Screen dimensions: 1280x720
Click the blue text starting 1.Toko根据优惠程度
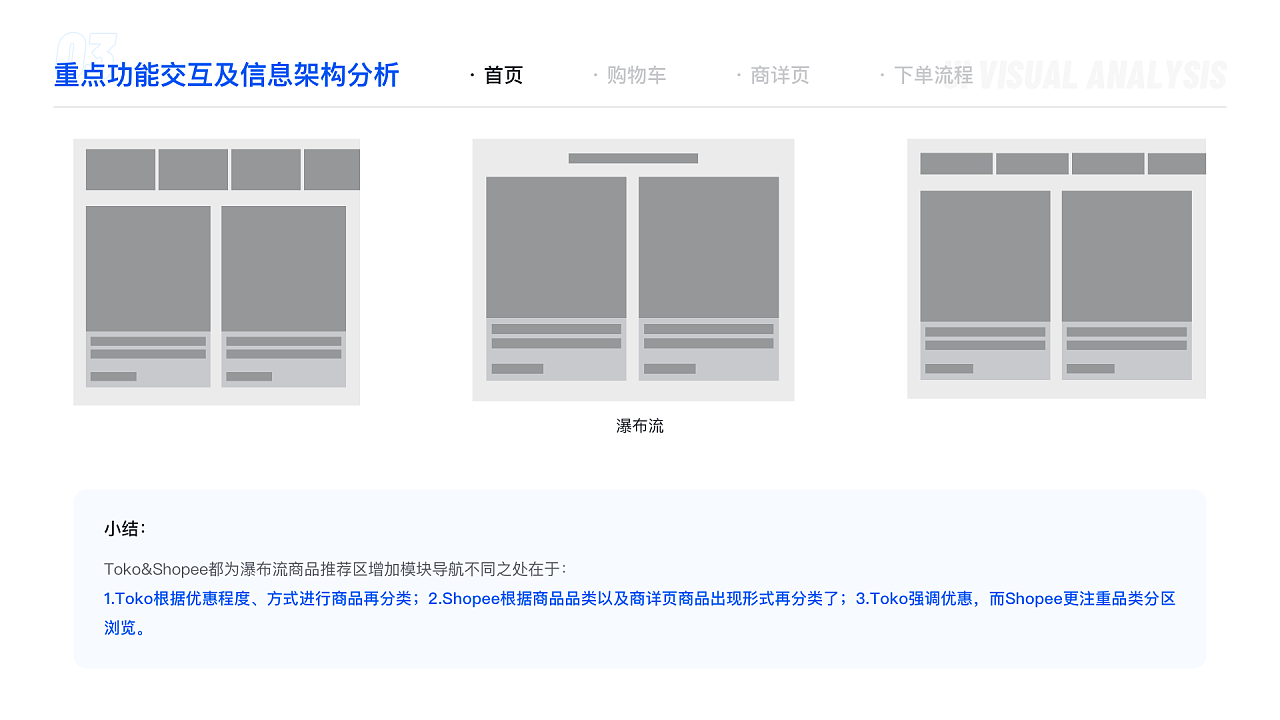639,599
